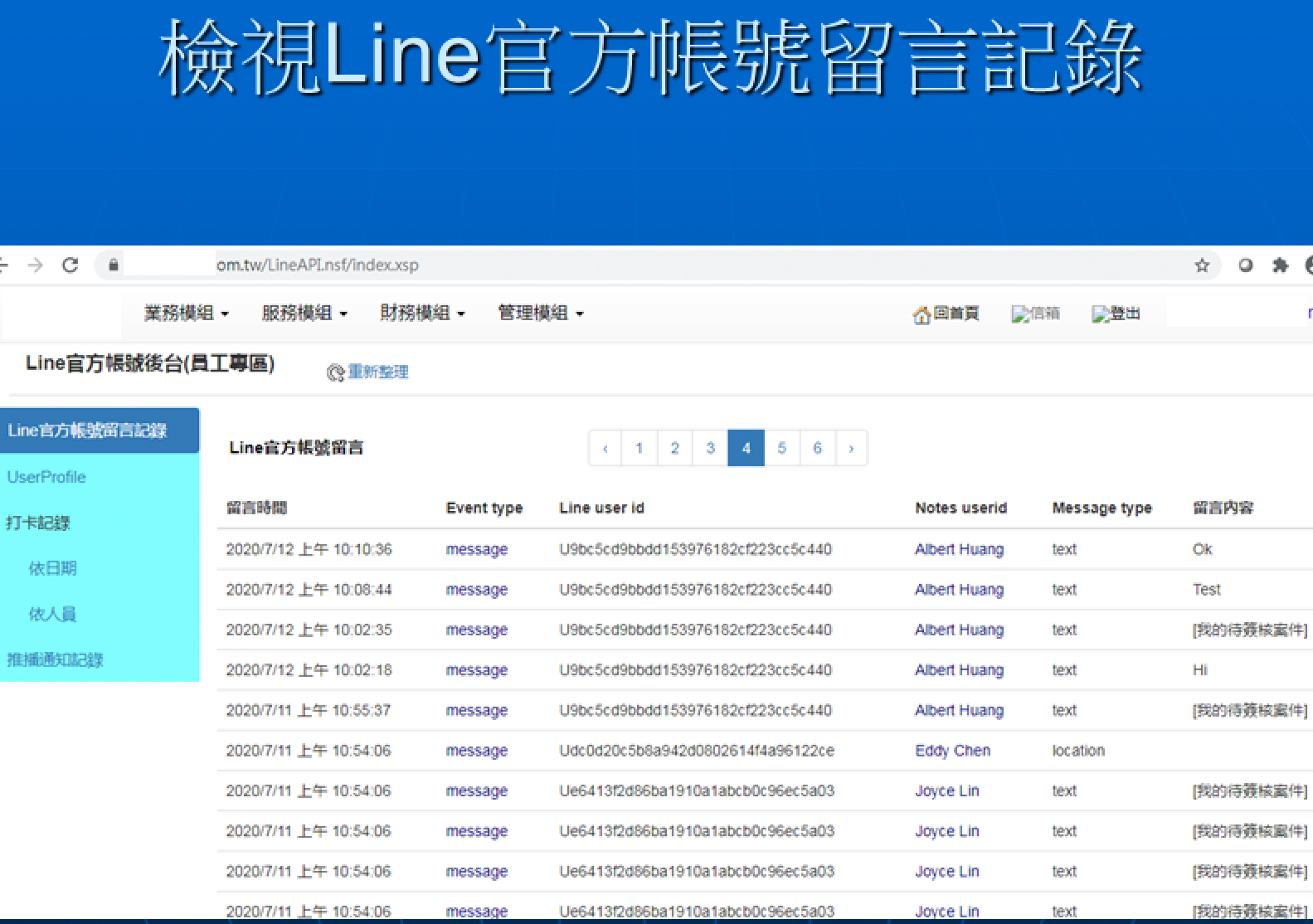1313x924 pixels.
Task: Open Albert Huang link in the 10:10:36 row
Action: (960, 550)
